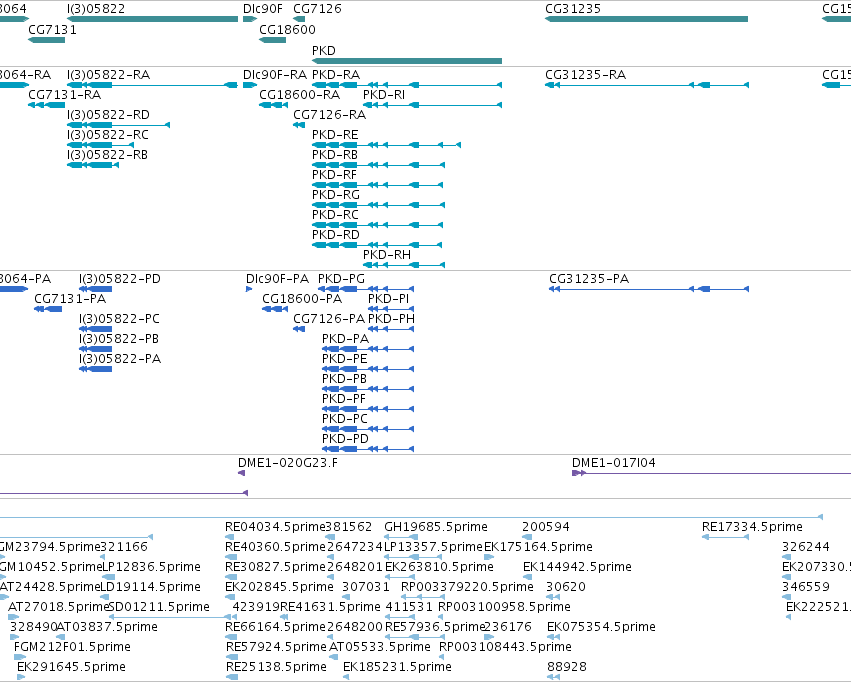Viewport: 851px width, 682px height.
Task: Click the Dlc90F-PA protein label
Action: [x=277, y=278]
